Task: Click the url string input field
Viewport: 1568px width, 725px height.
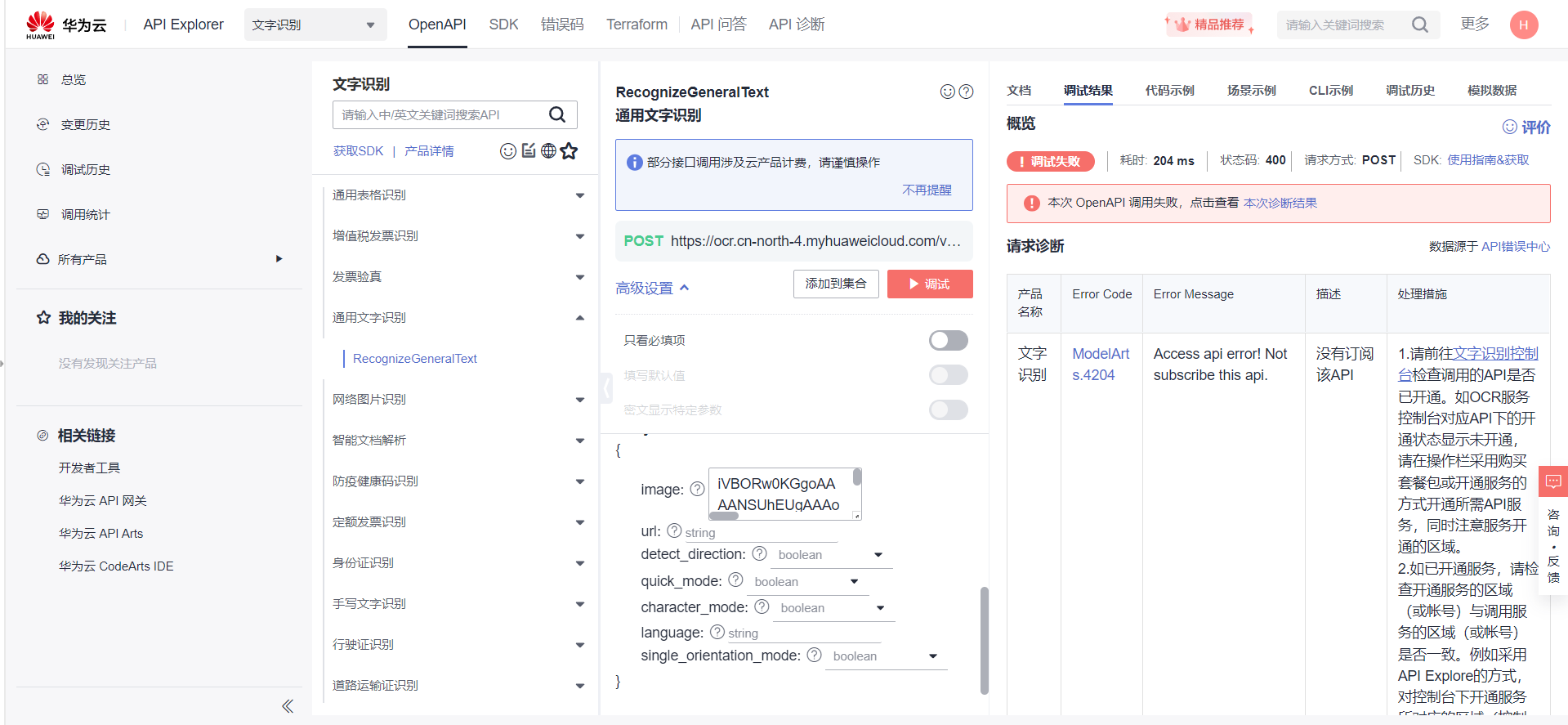Action: (760, 532)
